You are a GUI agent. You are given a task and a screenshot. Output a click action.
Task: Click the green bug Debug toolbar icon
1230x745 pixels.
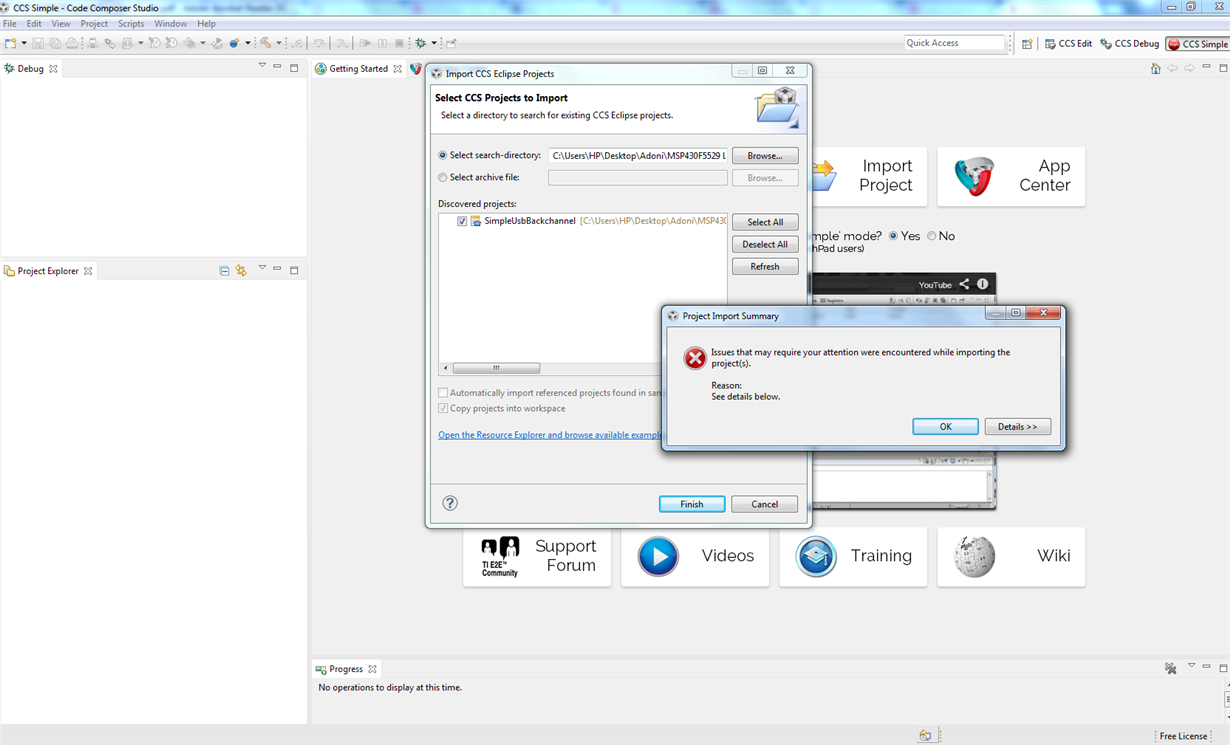click(421, 43)
